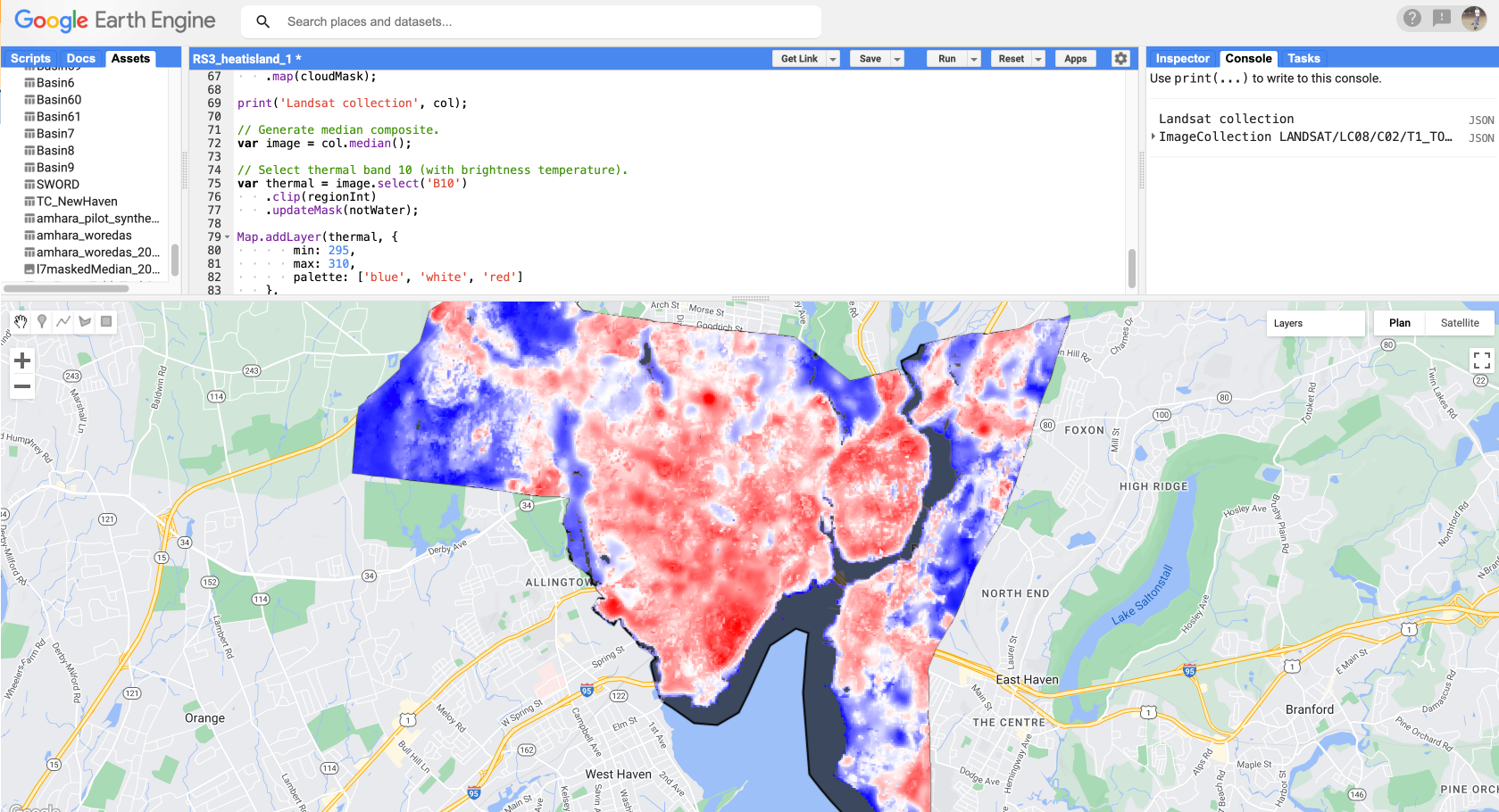Viewport: 1499px width, 812px height.
Task: Click the search magnifier in the search bar
Action: 262,21
